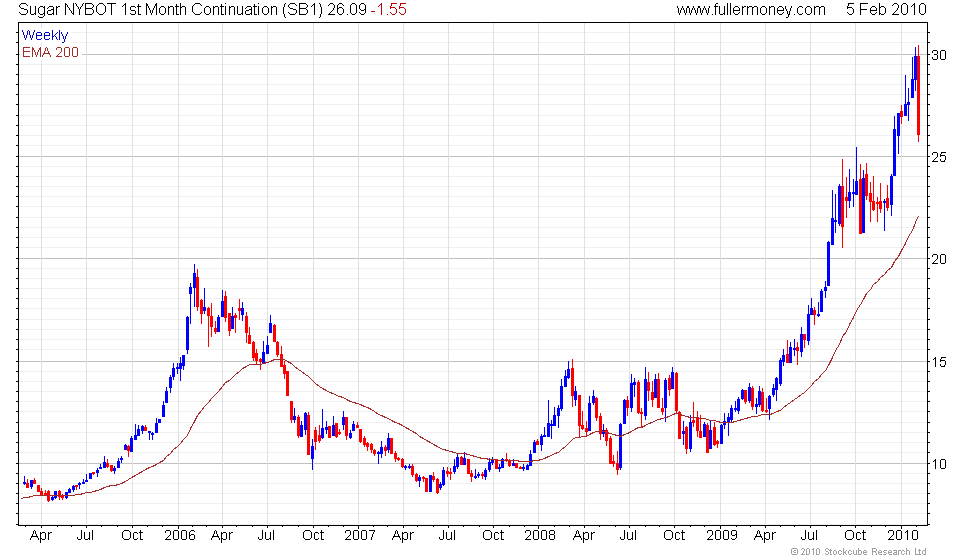Click the first 'Apr' label on the x-axis
The width and height of the screenshot is (980, 560).
click(41, 536)
